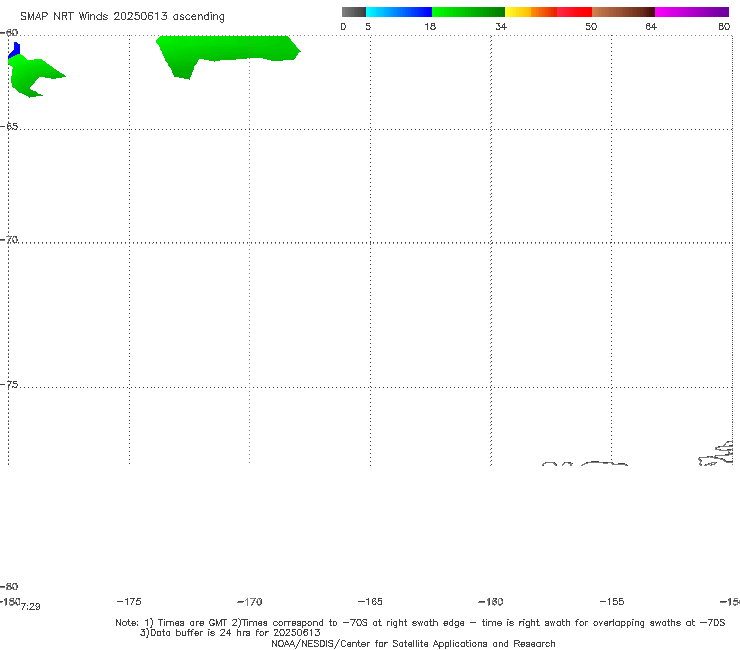Image resolution: width=740 pixels, height=650 pixels.
Task: Click the latitude label '-65' on left axis
Action: [9, 127]
